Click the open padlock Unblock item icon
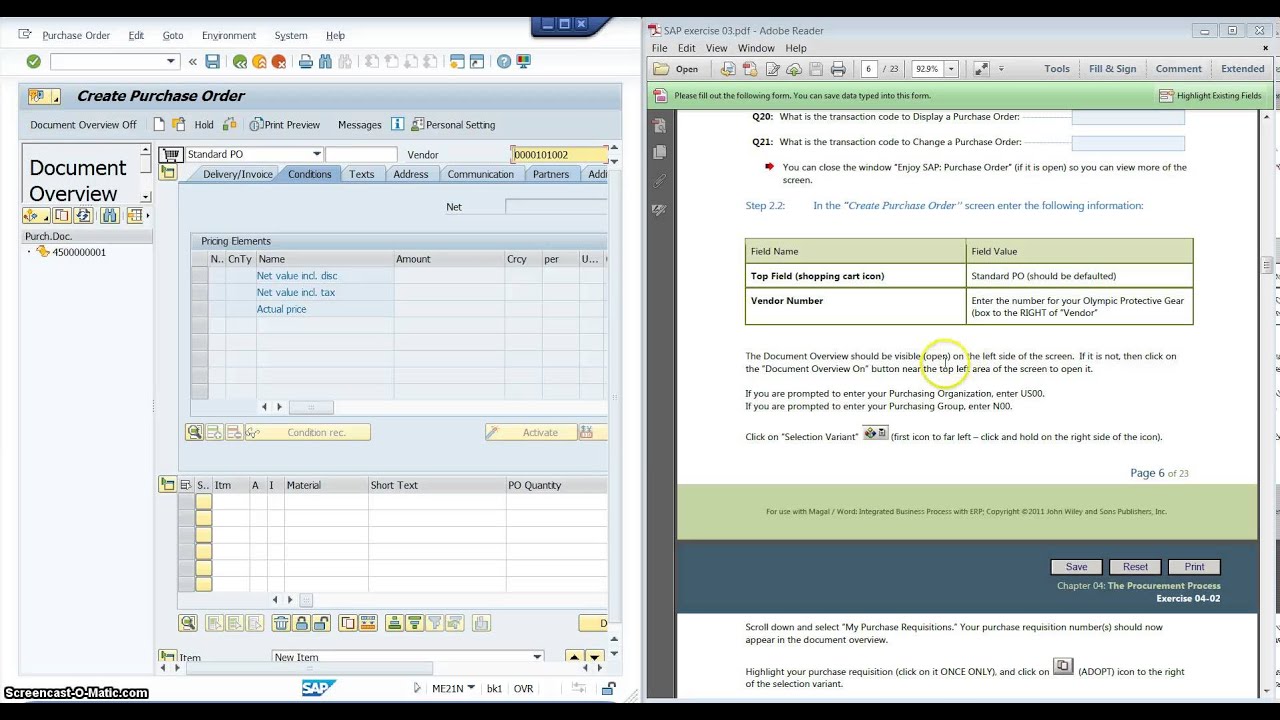This screenshot has height=720, width=1280. (321, 624)
